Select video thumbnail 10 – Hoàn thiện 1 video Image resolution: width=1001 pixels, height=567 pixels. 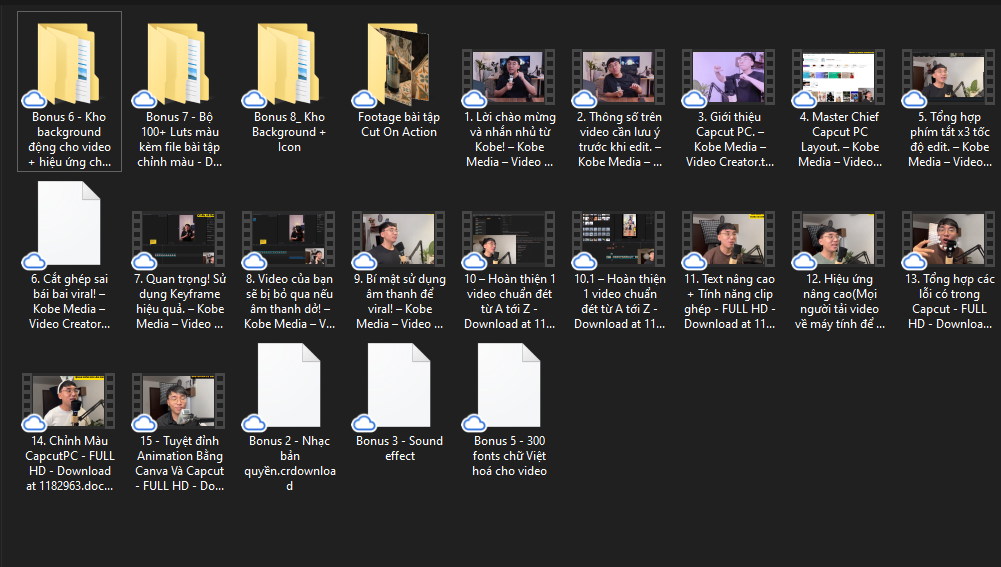click(509, 239)
